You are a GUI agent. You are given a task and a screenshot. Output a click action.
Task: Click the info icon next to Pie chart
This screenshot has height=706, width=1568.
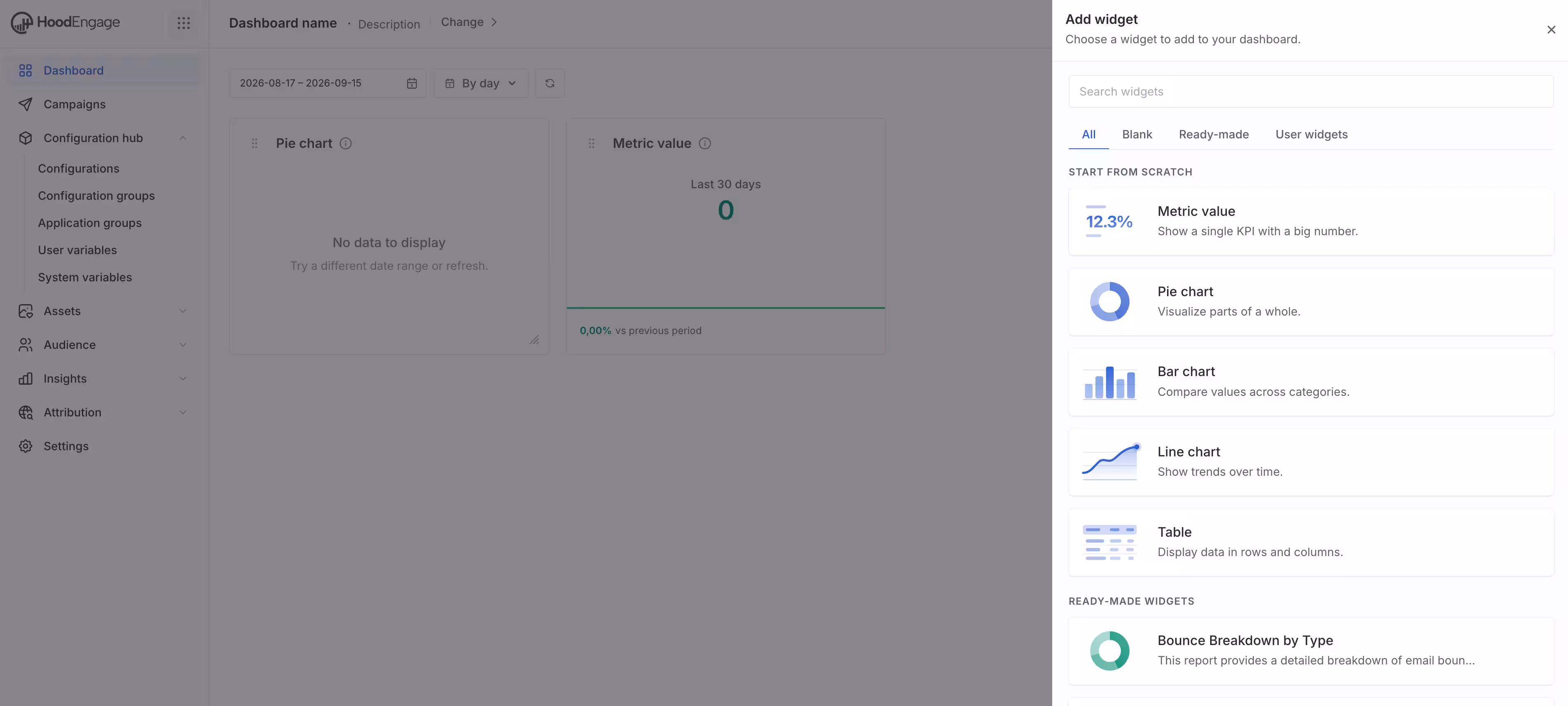(346, 144)
